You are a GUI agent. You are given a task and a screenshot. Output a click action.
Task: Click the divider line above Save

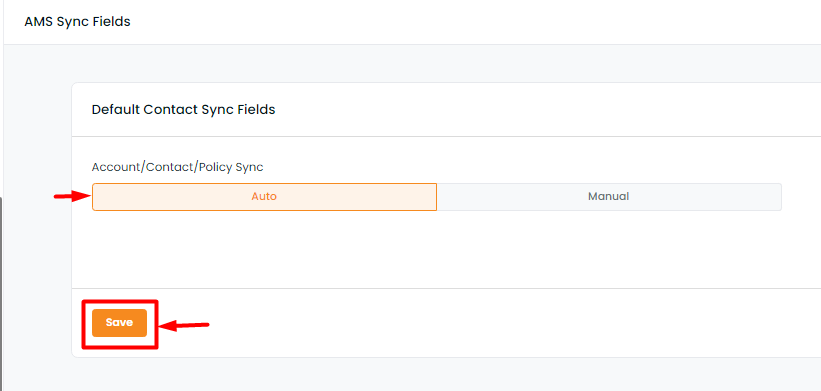(x=446, y=288)
